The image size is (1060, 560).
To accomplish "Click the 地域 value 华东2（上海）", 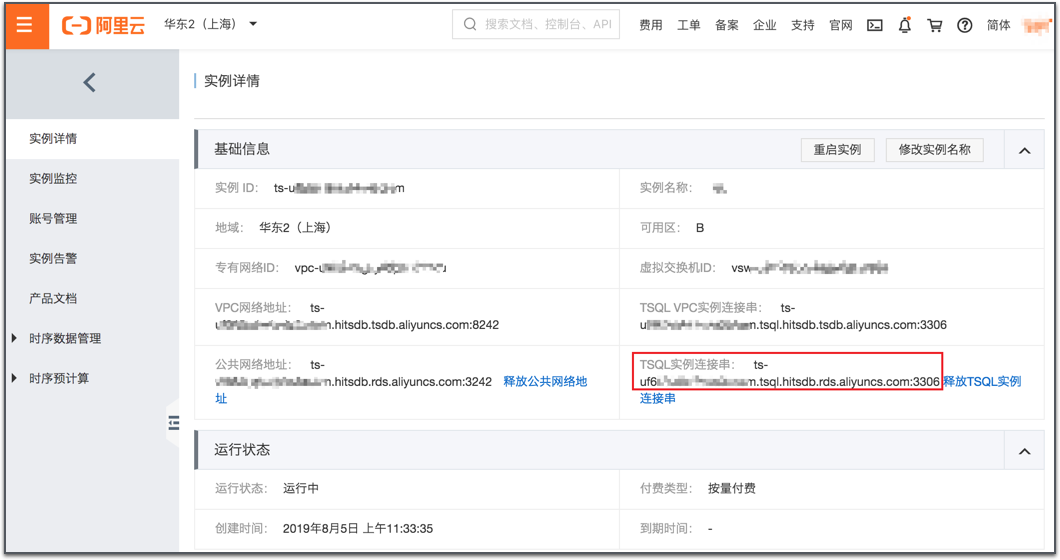I will click(295, 228).
